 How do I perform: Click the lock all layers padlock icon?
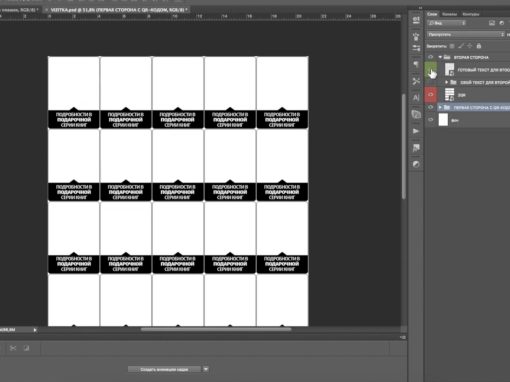pyautogui.click(x=479, y=46)
